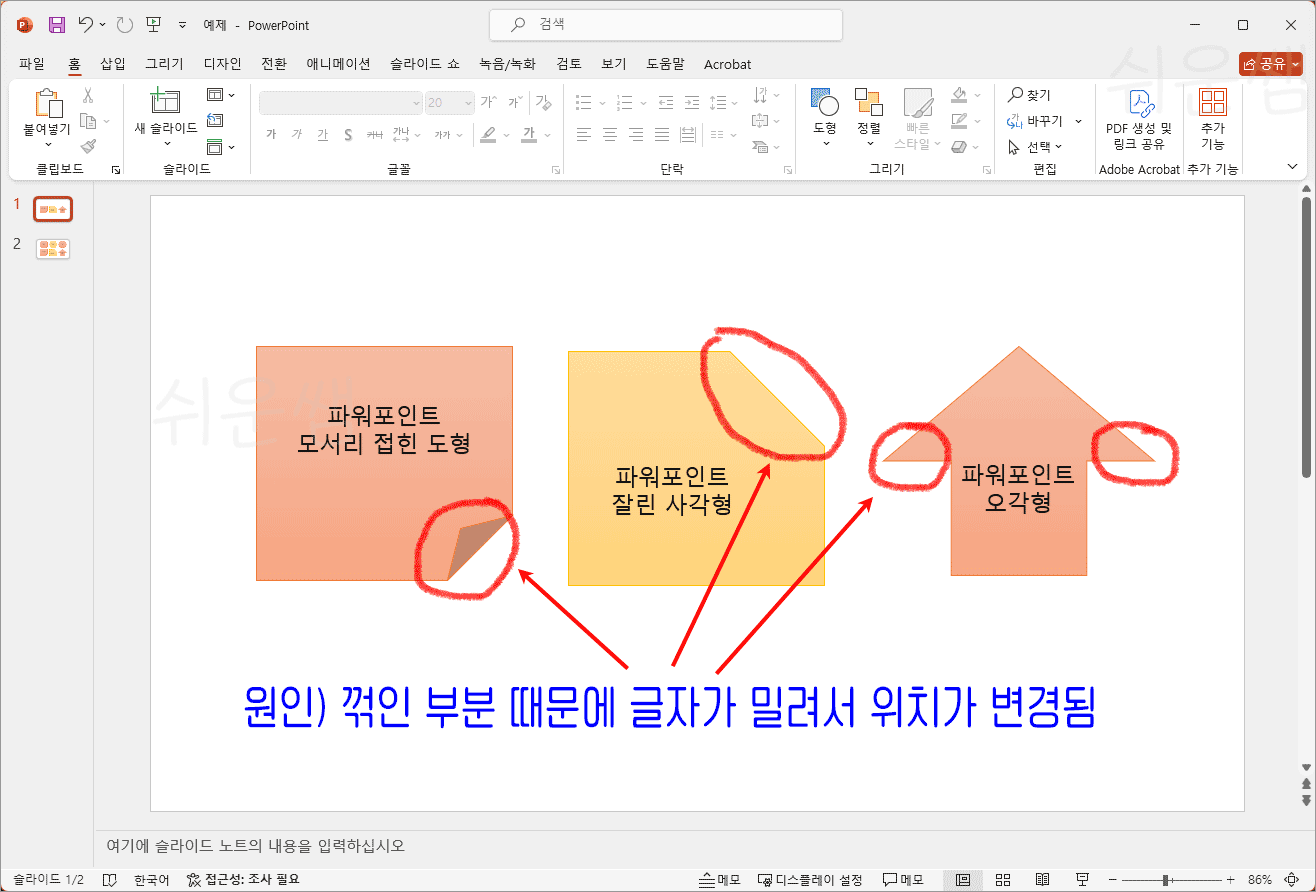Switch to the 삽입 ribbon tab
The width and height of the screenshot is (1316, 892).
tap(112, 63)
